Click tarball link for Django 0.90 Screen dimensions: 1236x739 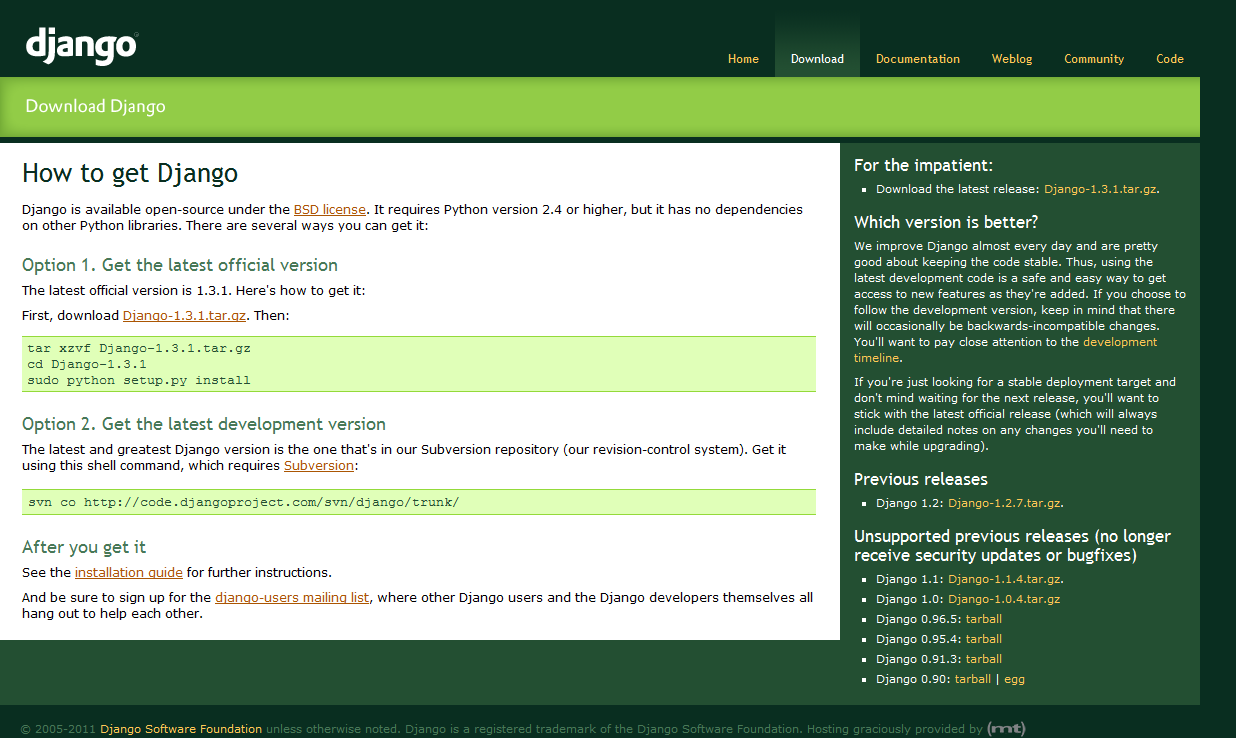[973, 679]
